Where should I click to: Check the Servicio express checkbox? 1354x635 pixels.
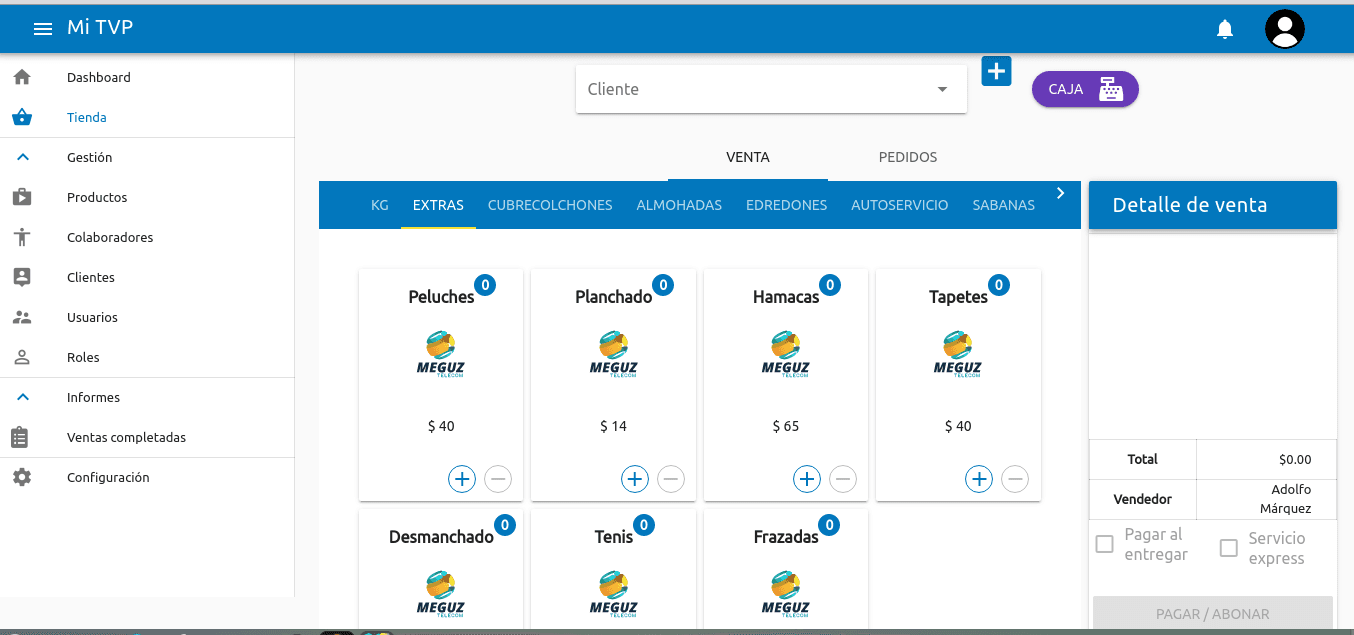tap(1229, 548)
